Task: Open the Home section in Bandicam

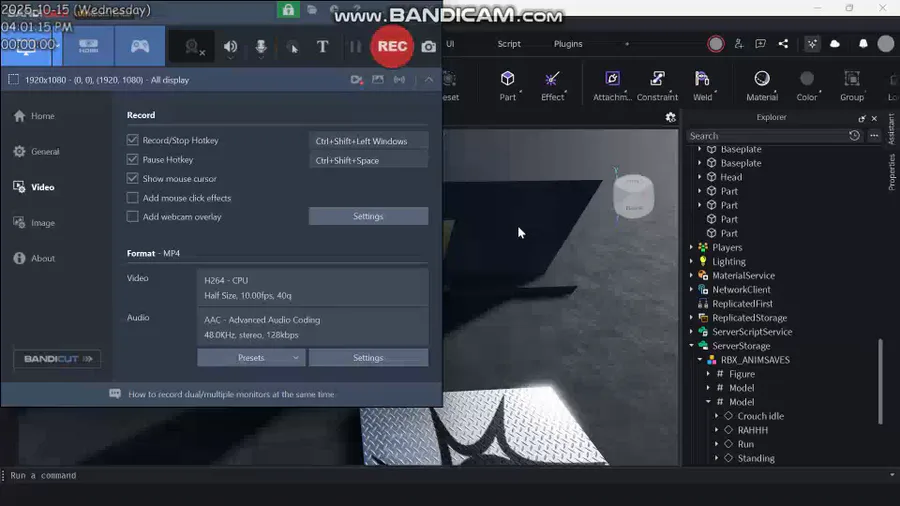Action: click(x=34, y=116)
